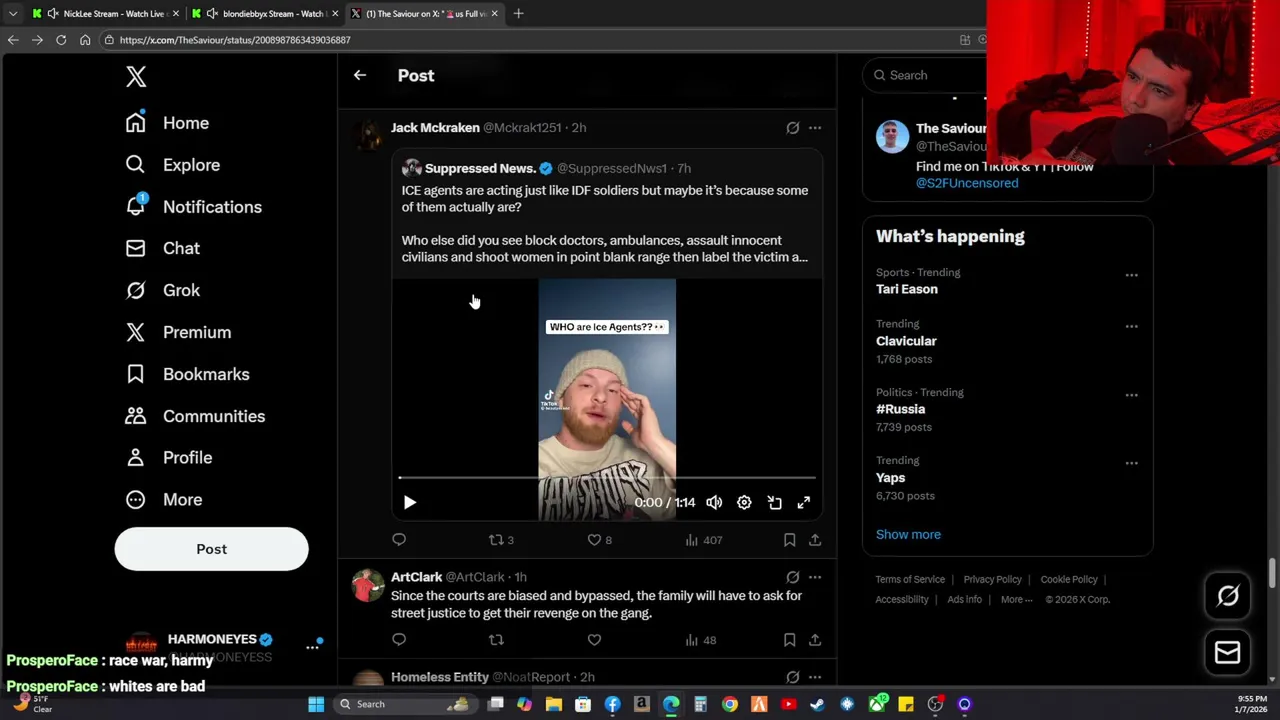Viewport: 1280px width, 720px height.
Task: Open more options on Homeless Entity's post
Action: [815, 677]
